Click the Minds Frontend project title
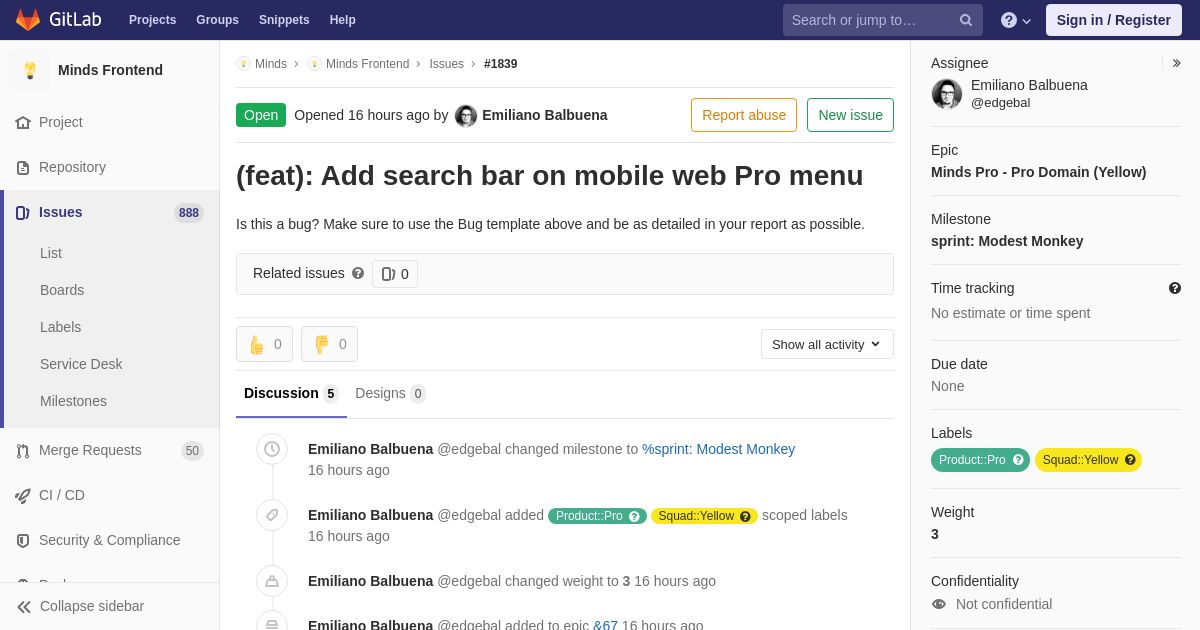 [110, 70]
